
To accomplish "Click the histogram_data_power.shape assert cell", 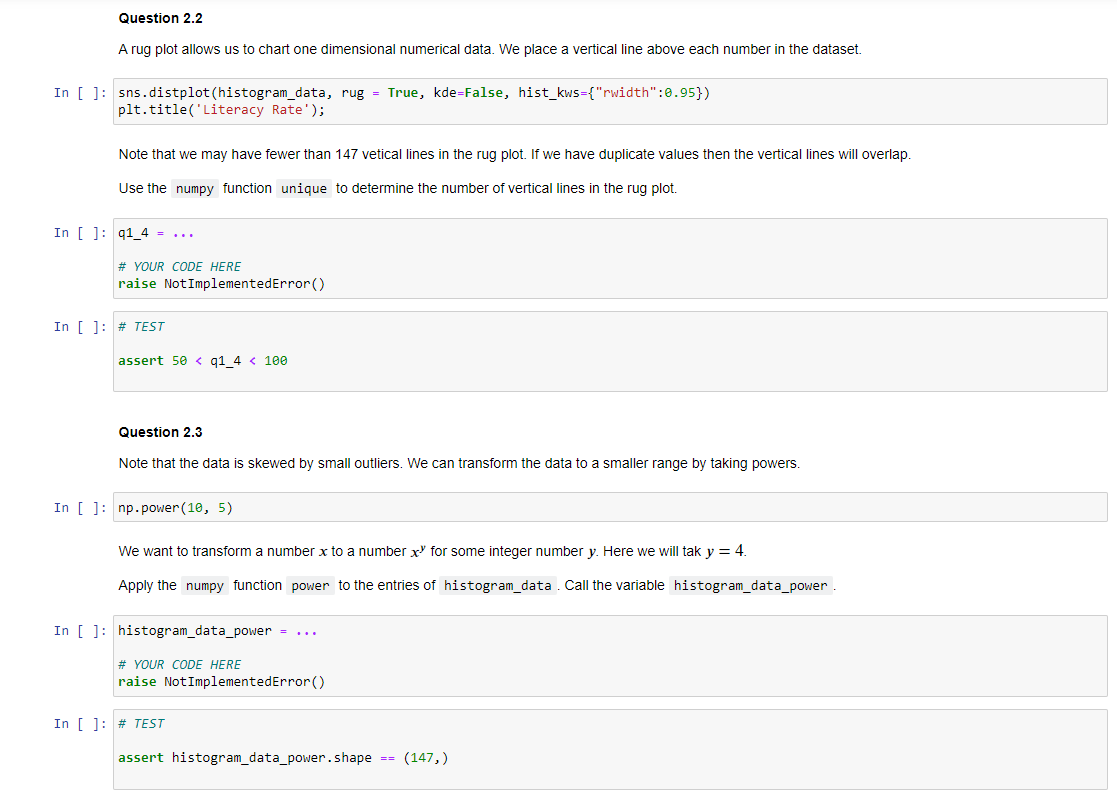I will [280, 757].
